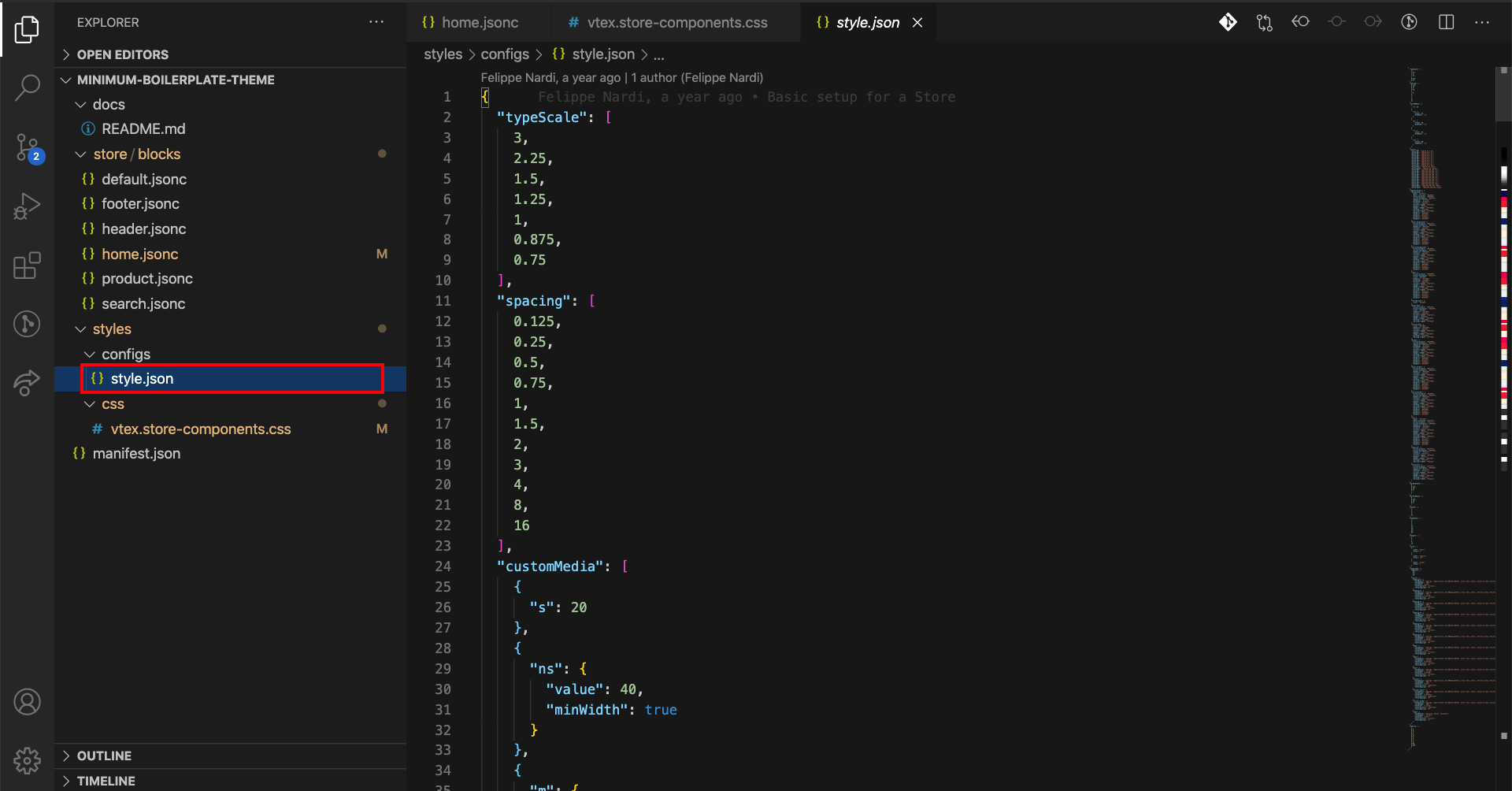Open the Live Share view icon
The width and height of the screenshot is (1512, 791).
tap(27, 383)
